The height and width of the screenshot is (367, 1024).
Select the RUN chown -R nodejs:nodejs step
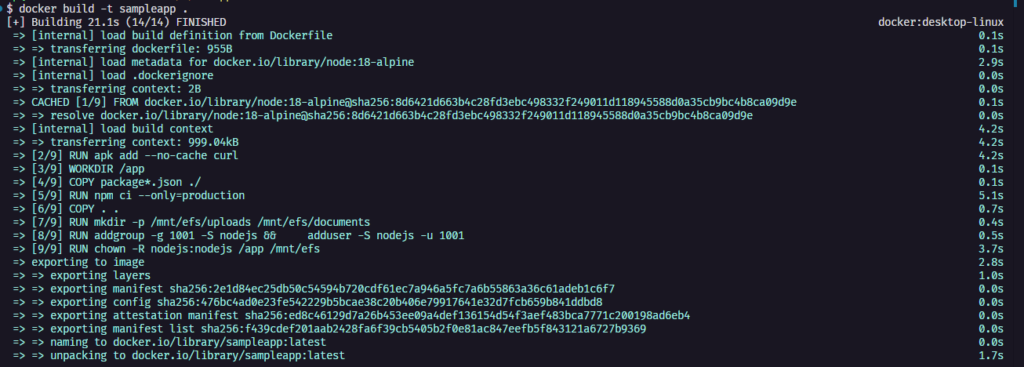166,249
